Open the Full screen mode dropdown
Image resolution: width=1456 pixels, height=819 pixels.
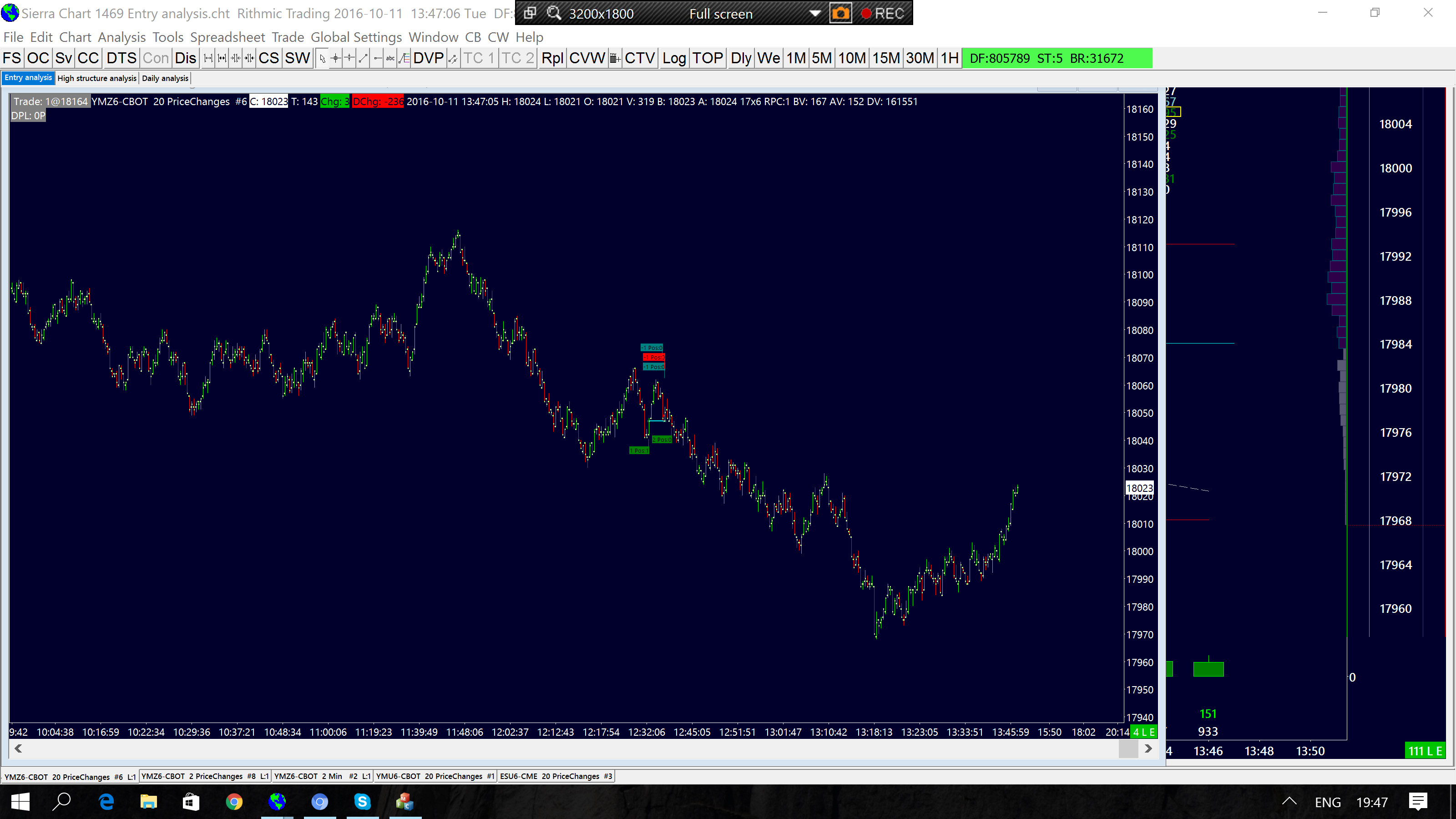click(x=814, y=13)
